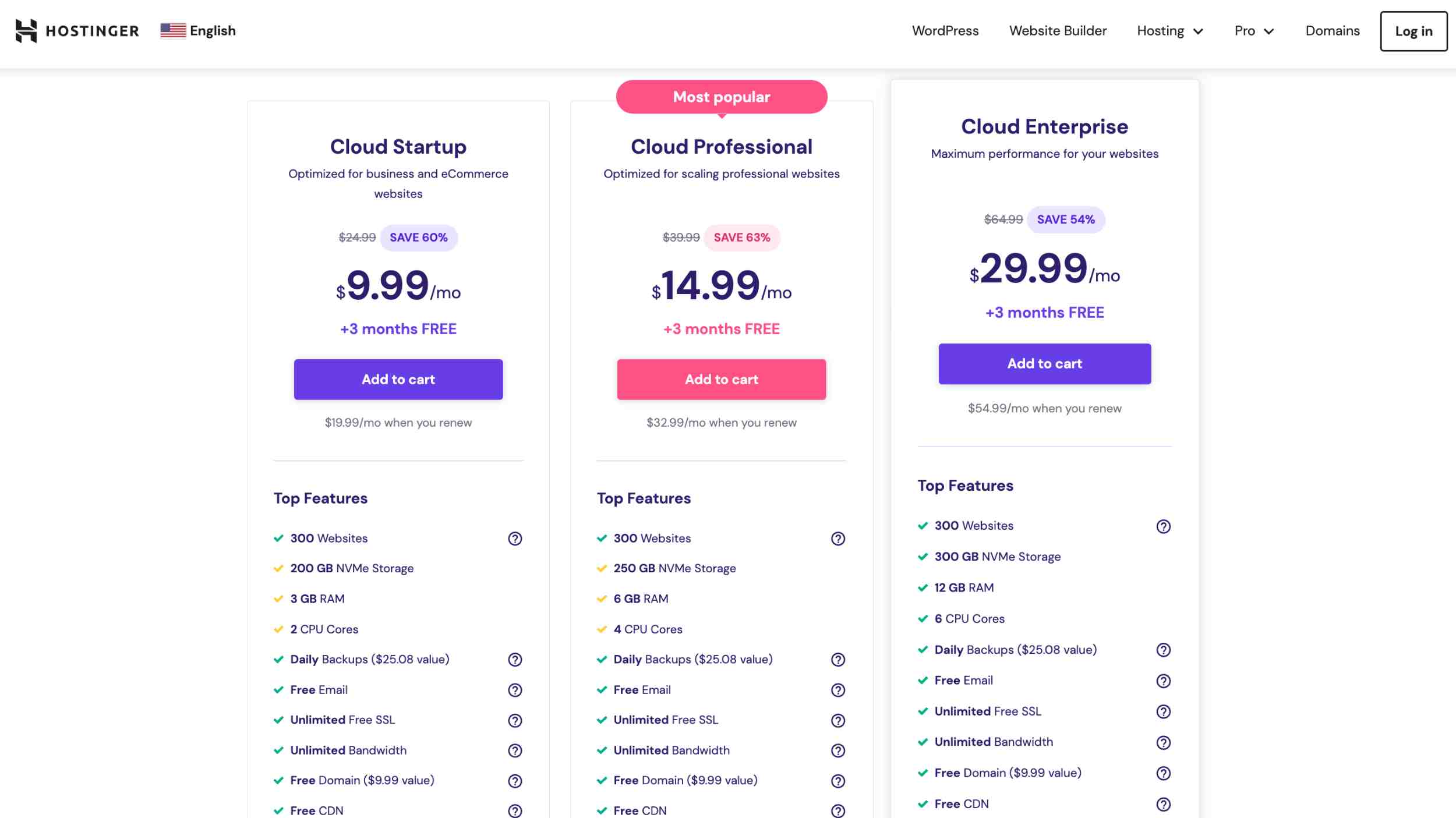The image size is (1456, 818).
Task: Click '$19.99/mo when you renew' text
Action: 398,423
